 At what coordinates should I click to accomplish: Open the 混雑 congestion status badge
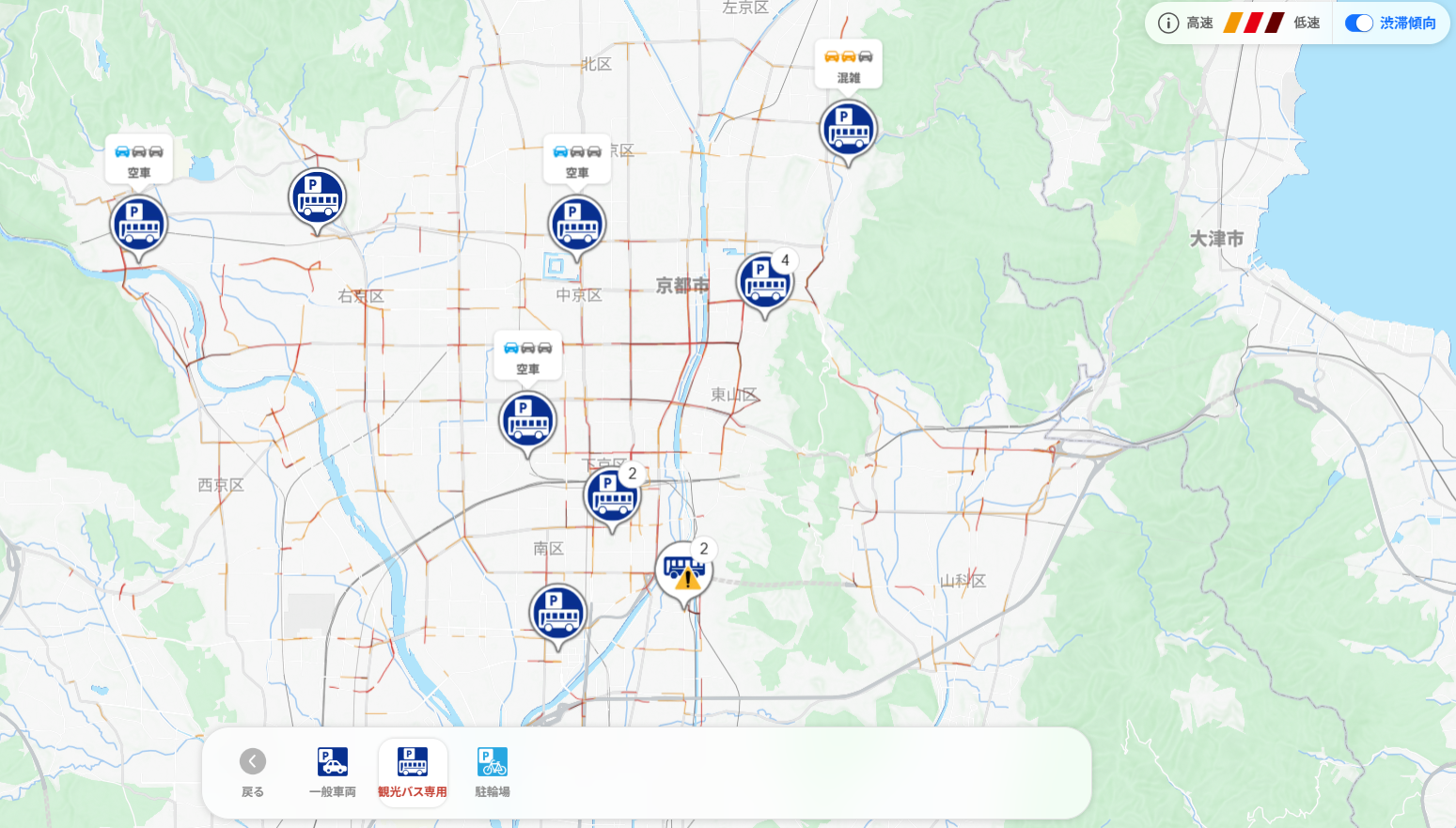pyautogui.click(x=848, y=65)
